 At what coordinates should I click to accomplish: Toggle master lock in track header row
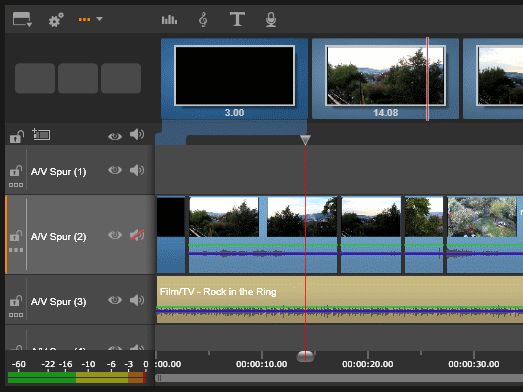16,136
